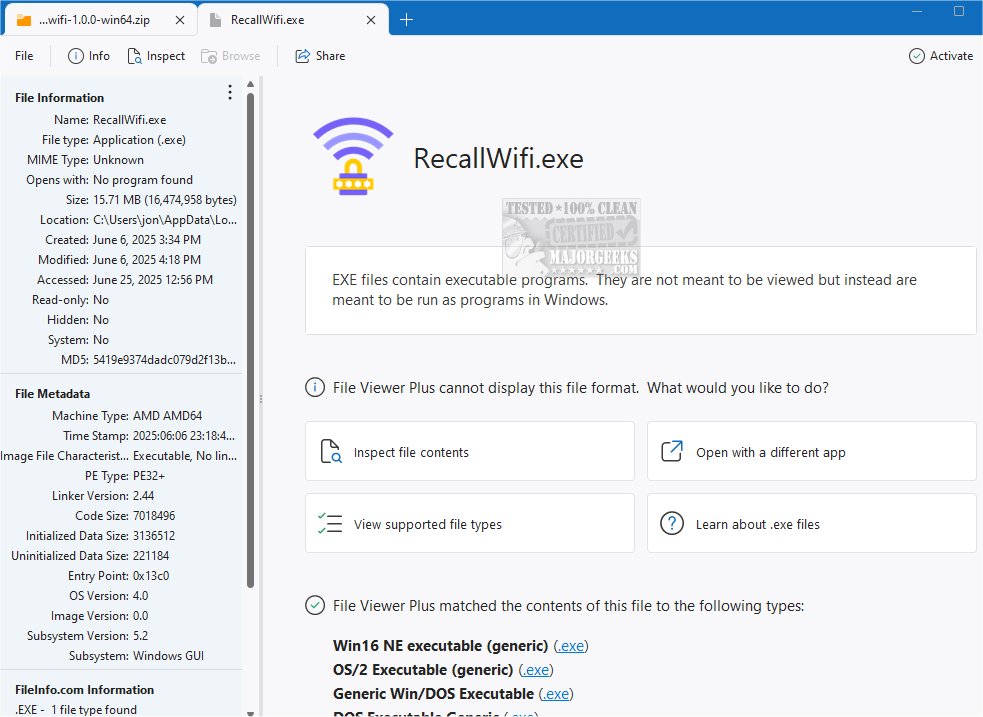This screenshot has height=717, width=983.
Task: Click Open with a different app card
Action: coord(811,451)
